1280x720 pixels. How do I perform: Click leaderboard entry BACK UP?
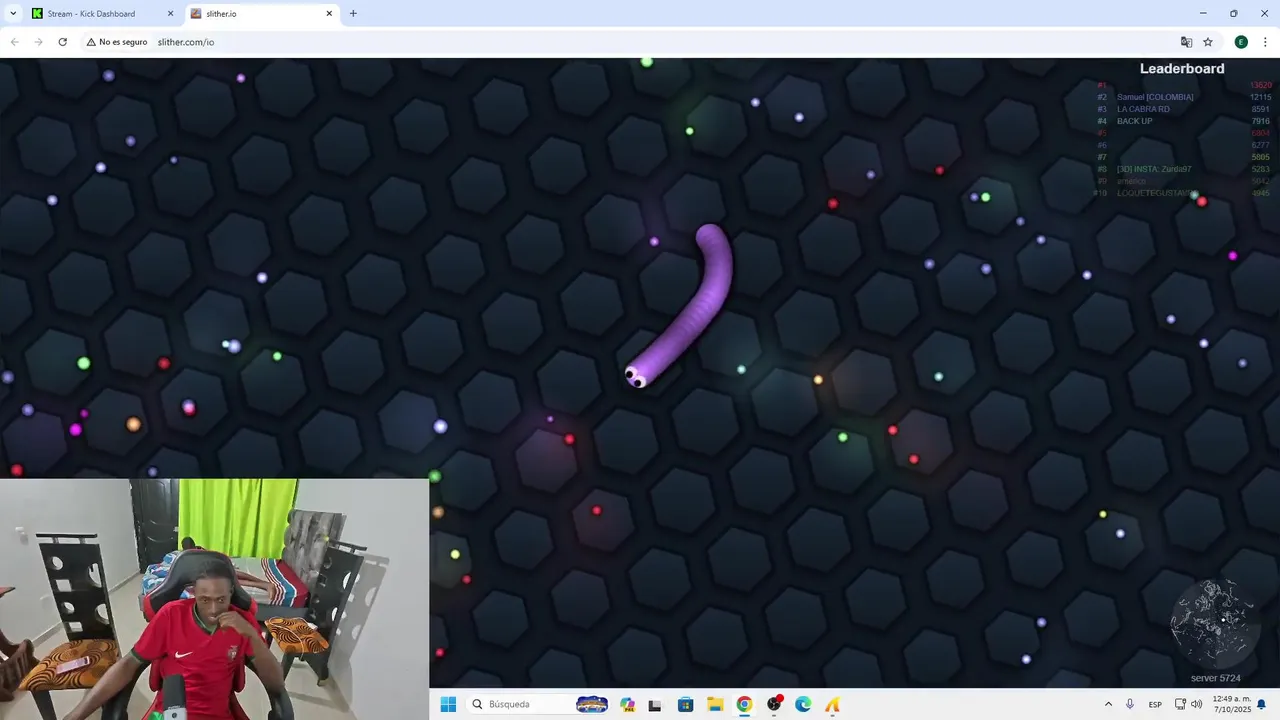tap(1134, 121)
